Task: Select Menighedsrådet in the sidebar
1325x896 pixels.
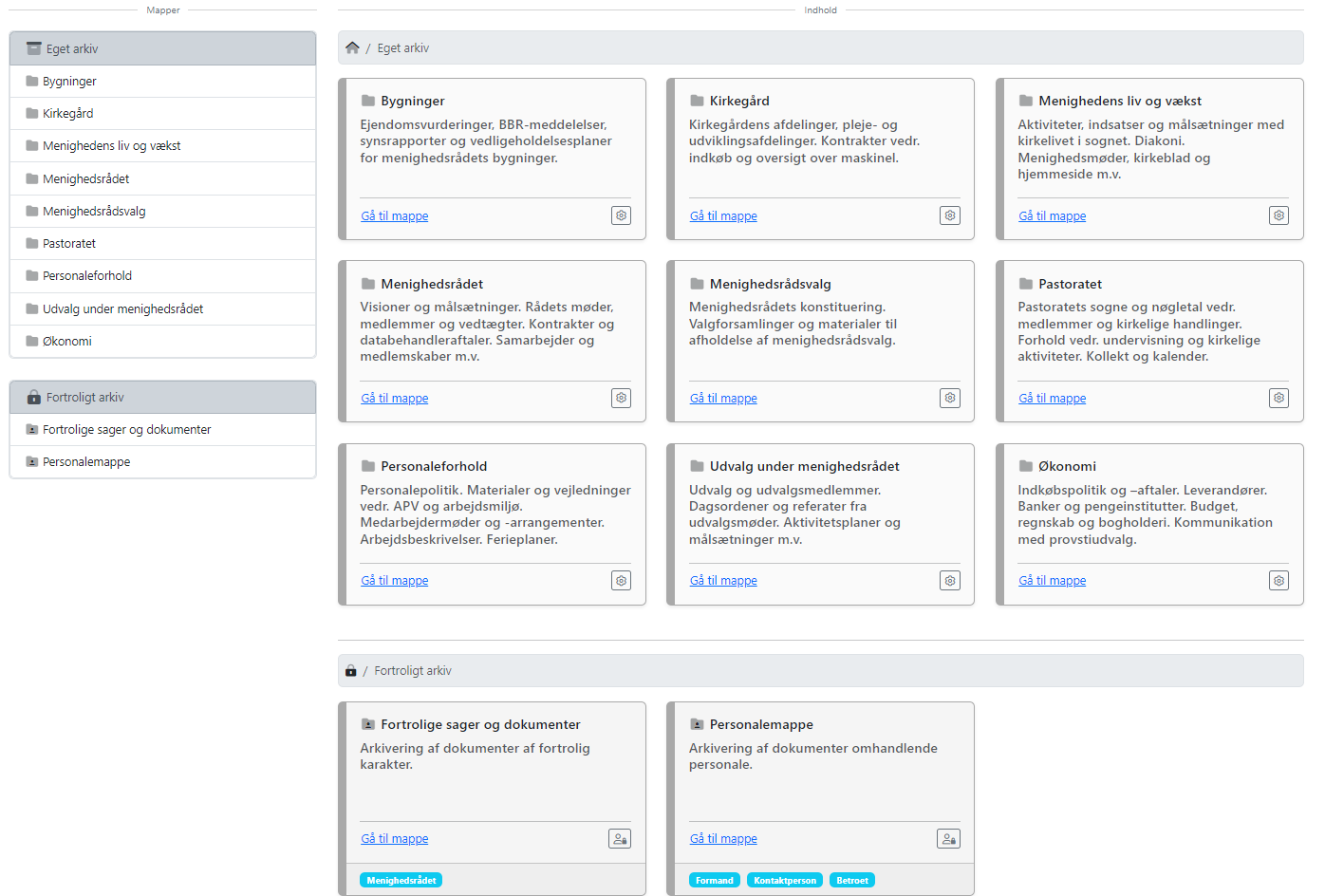Action: point(162,178)
